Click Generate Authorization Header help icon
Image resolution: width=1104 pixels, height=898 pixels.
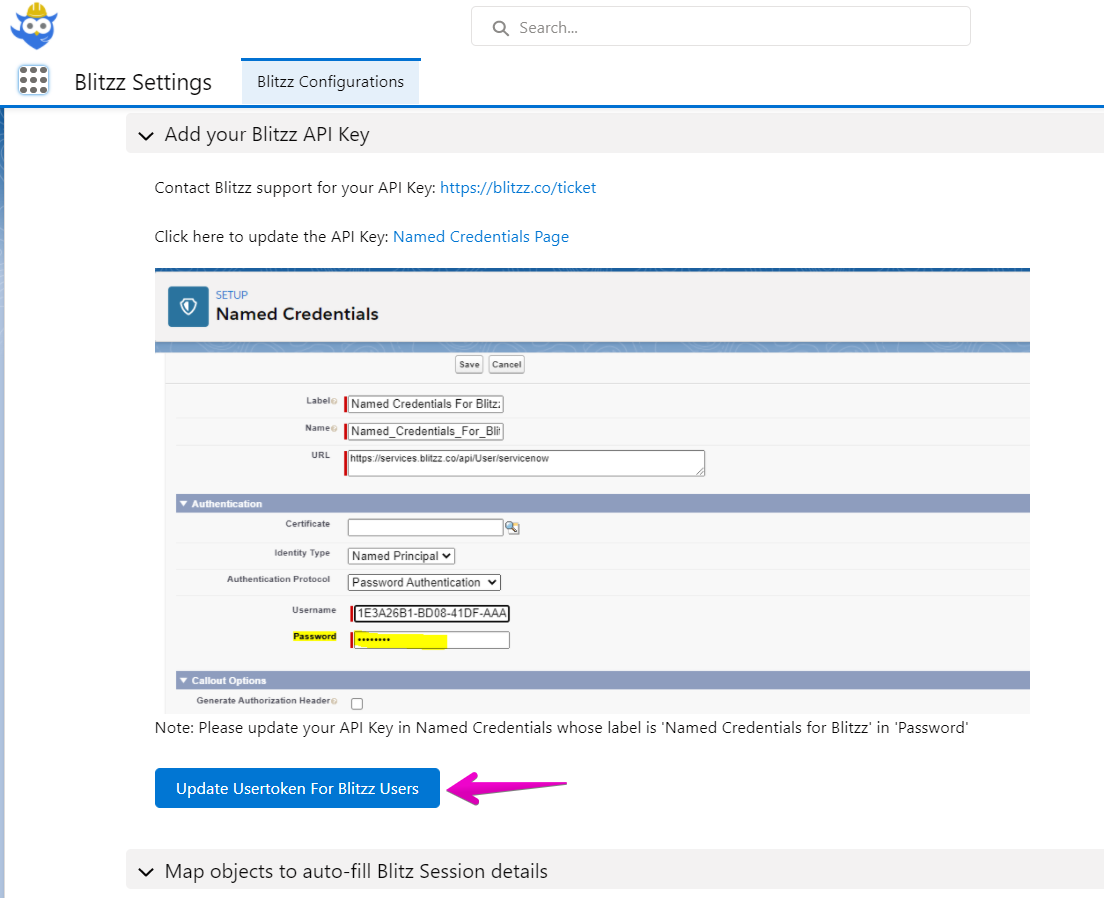(x=334, y=701)
